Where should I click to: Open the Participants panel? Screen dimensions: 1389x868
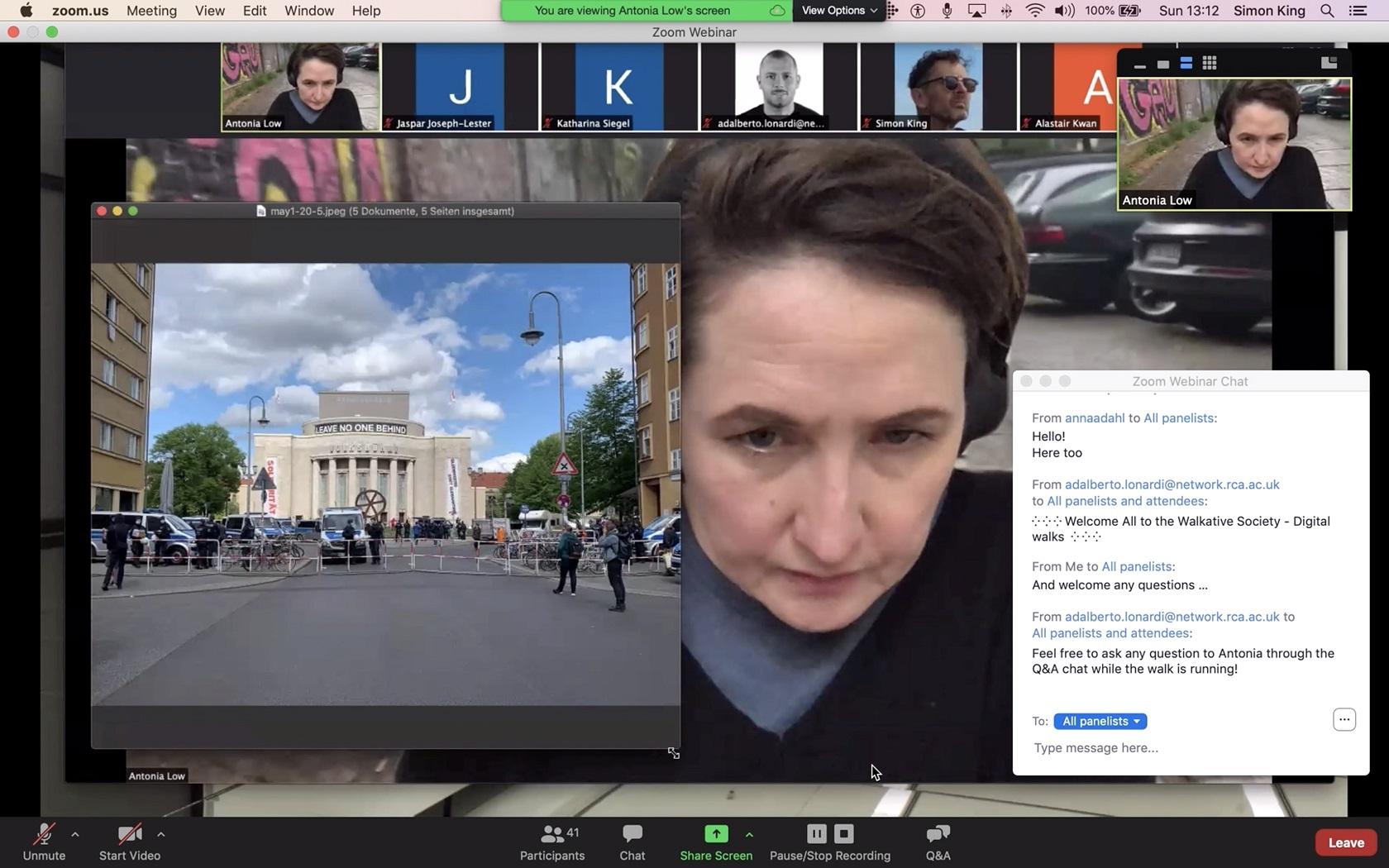coord(551,842)
